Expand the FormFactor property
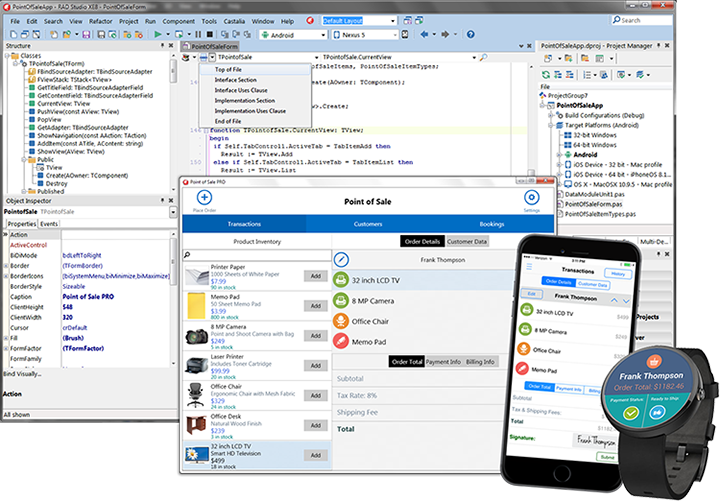The width and height of the screenshot is (720, 501). pos(6,348)
